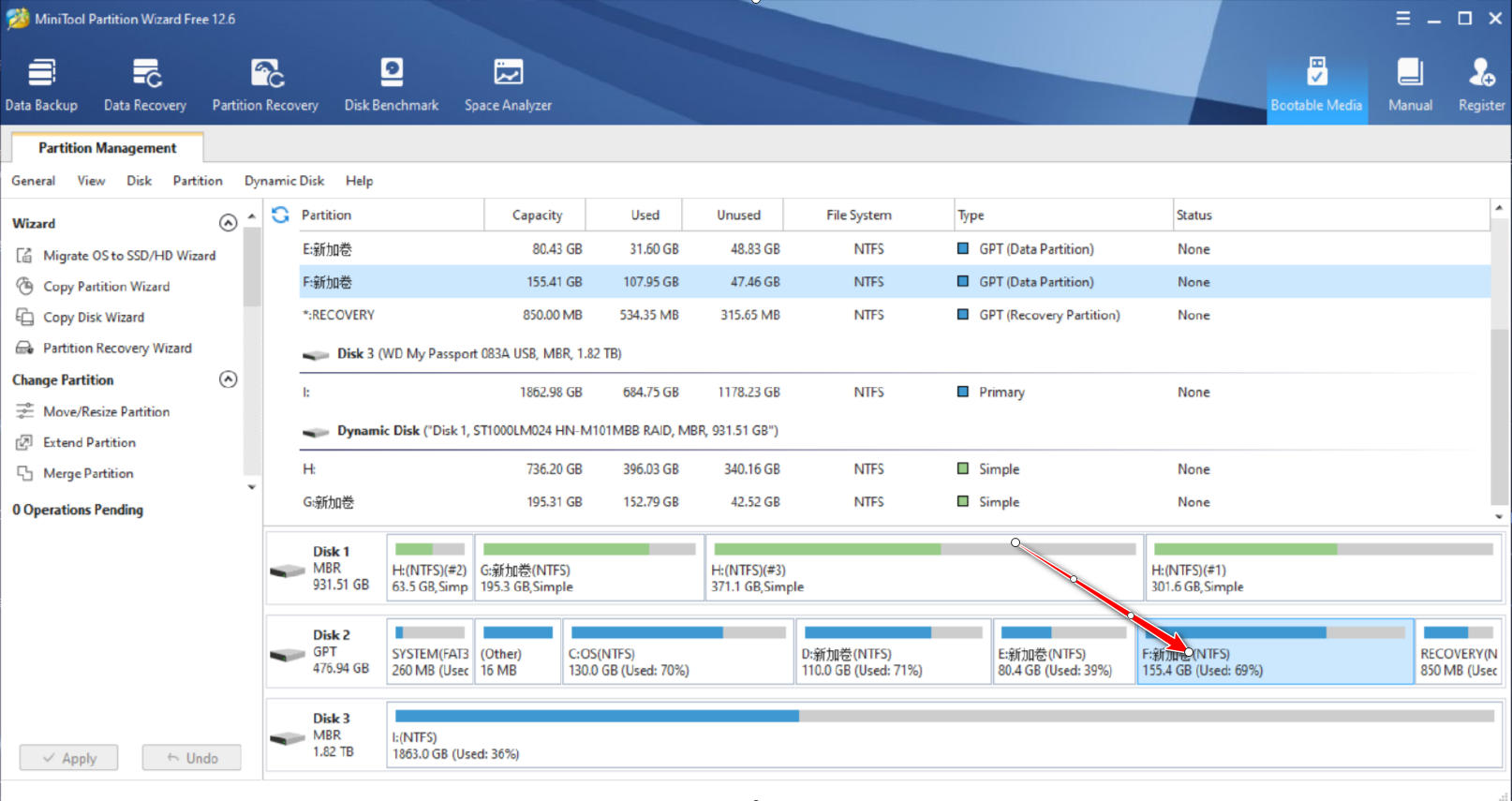Open the General menu
This screenshot has height=801, width=1512.
33,181
